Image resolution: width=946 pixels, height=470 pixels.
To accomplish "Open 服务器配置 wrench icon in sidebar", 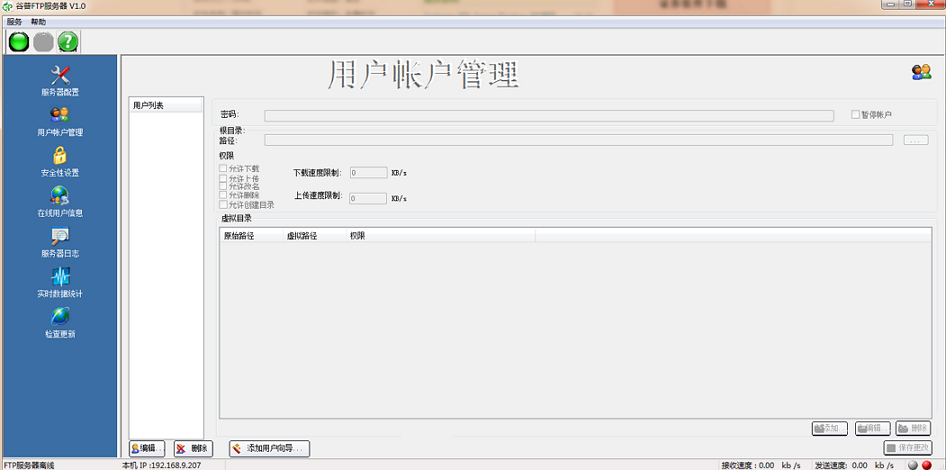I will (60, 75).
